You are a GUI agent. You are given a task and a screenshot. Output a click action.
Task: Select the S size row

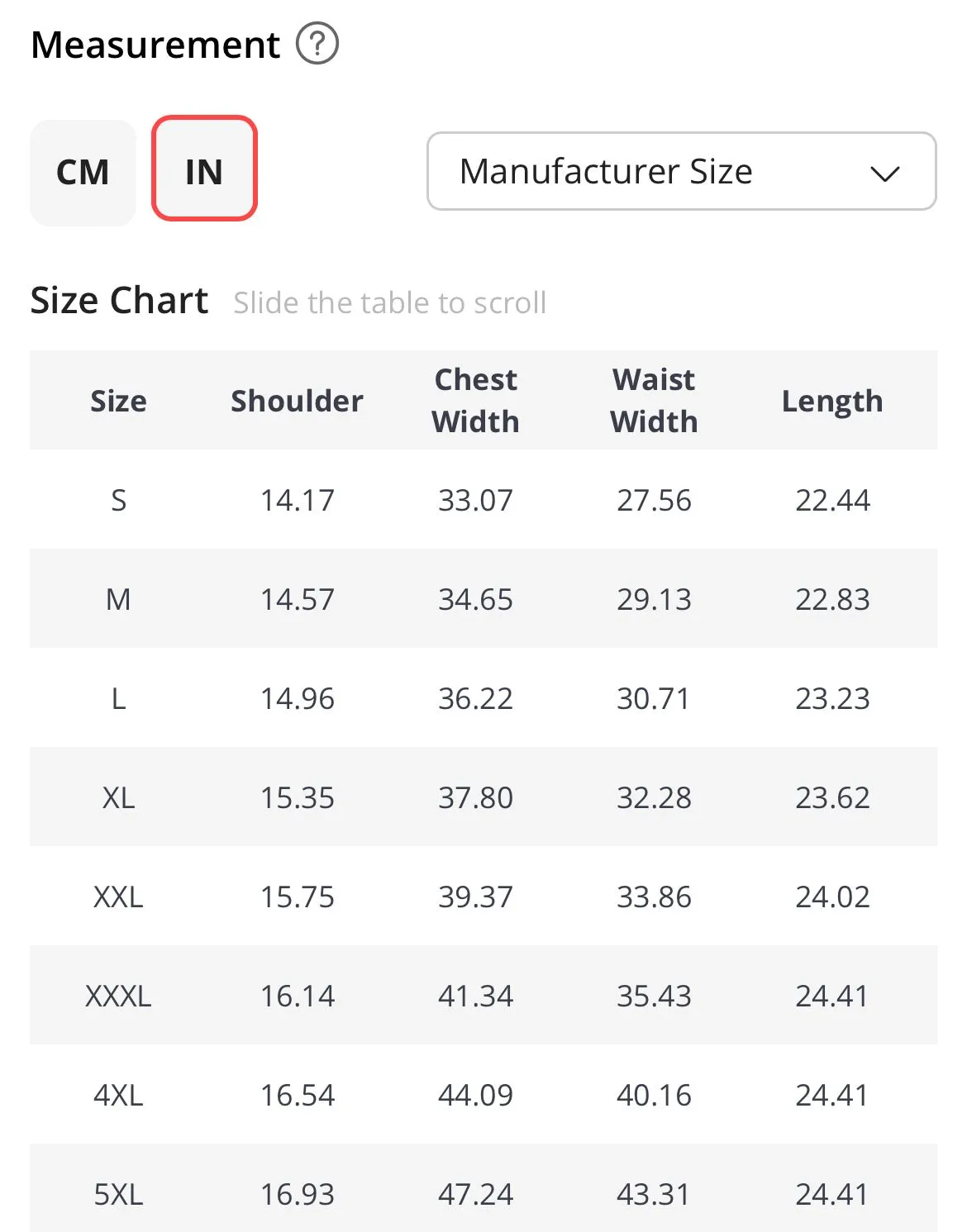[x=483, y=499]
